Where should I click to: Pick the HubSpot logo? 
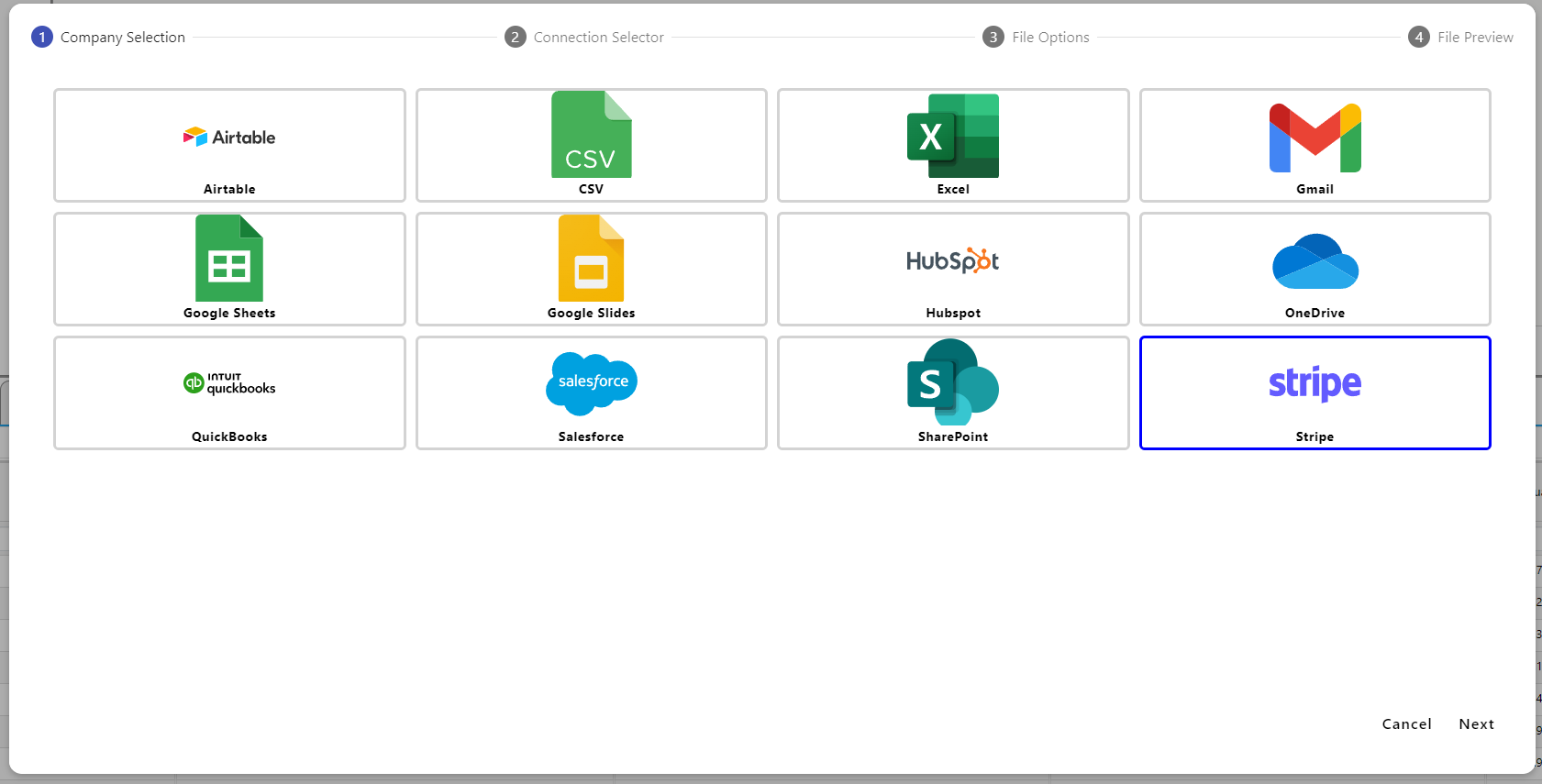[x=952, y=261]
